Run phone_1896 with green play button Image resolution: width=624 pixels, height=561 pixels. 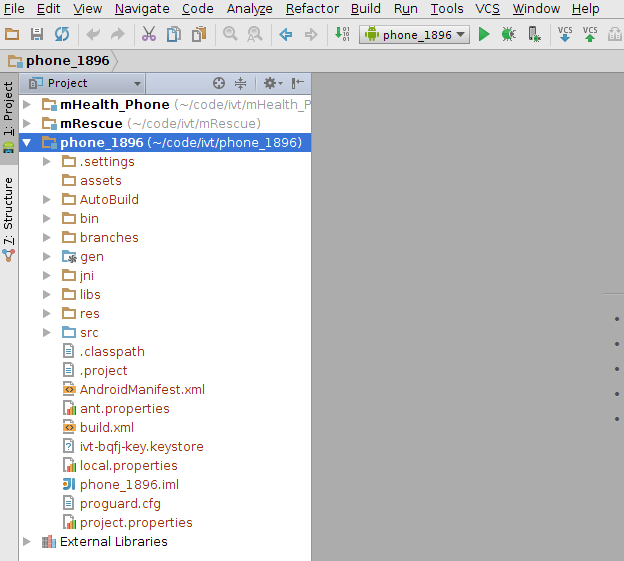pos(484,35)
